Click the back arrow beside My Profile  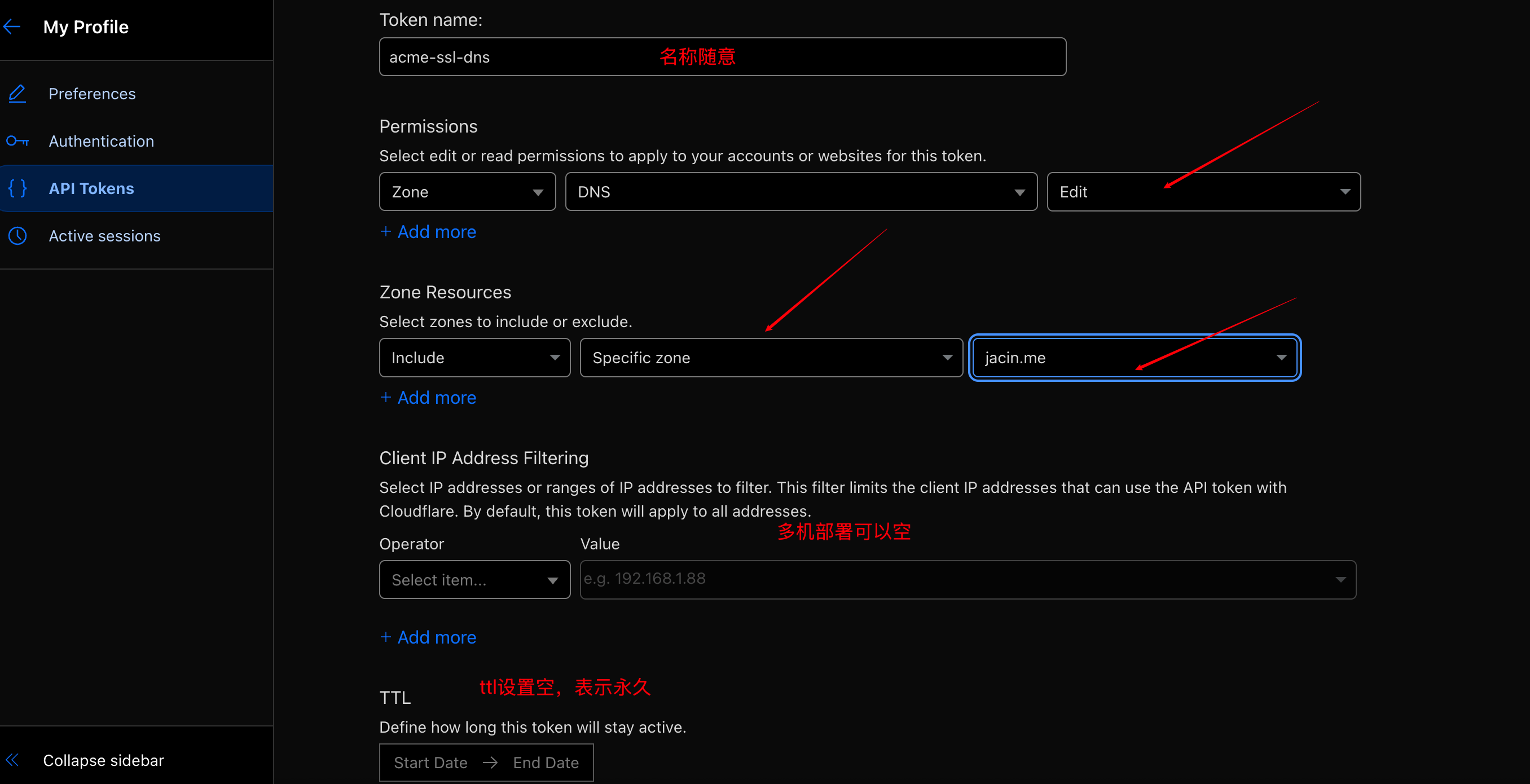click(x=12, y=27)
